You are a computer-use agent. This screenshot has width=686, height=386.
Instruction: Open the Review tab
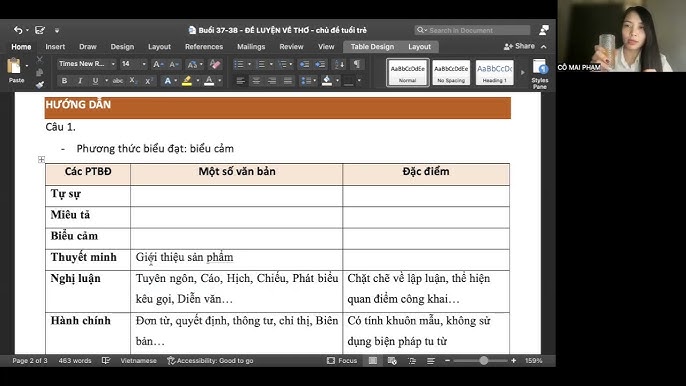[291, 46]
